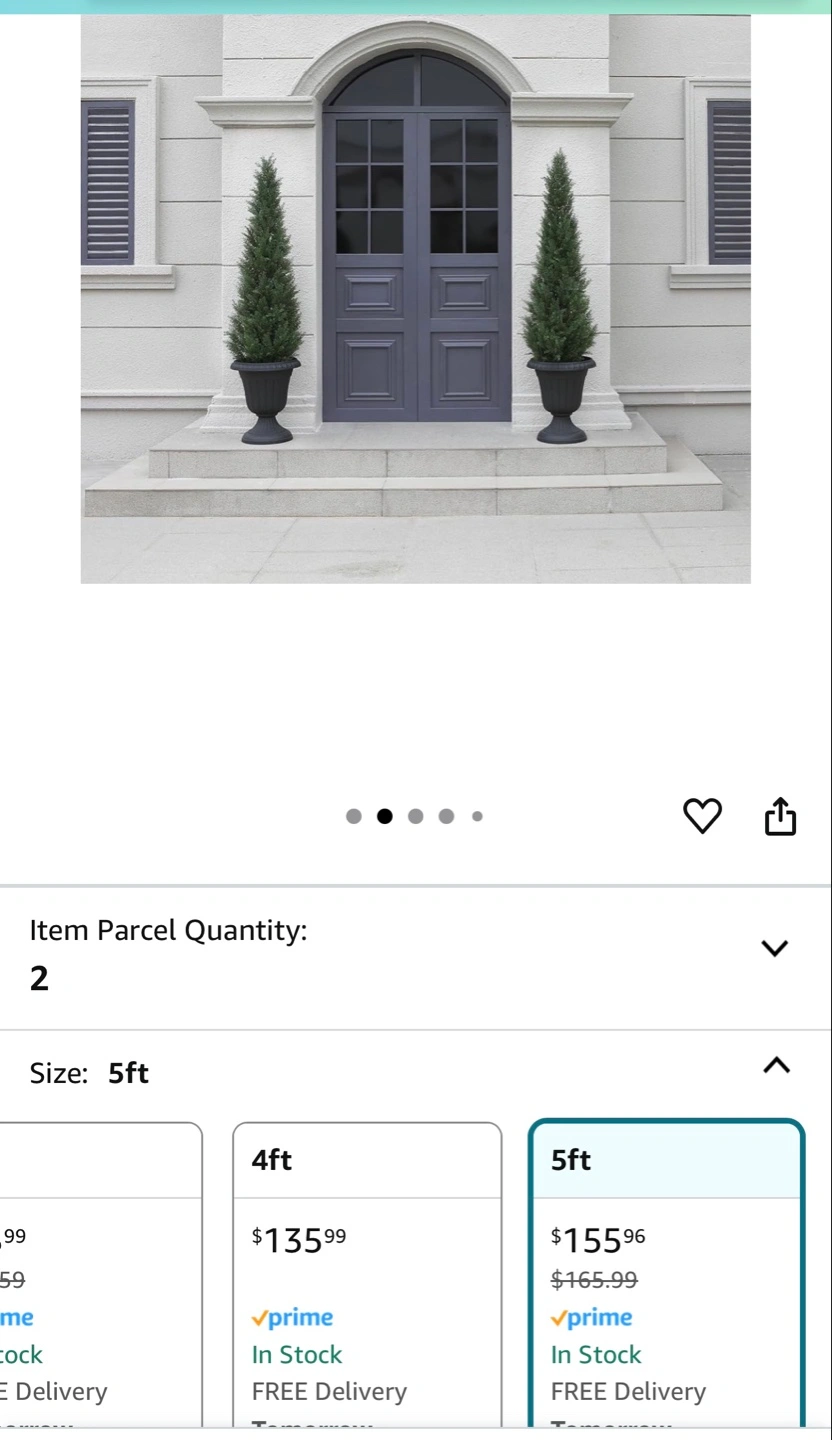Tap the heart wishlist icon

tap(702, 816)
